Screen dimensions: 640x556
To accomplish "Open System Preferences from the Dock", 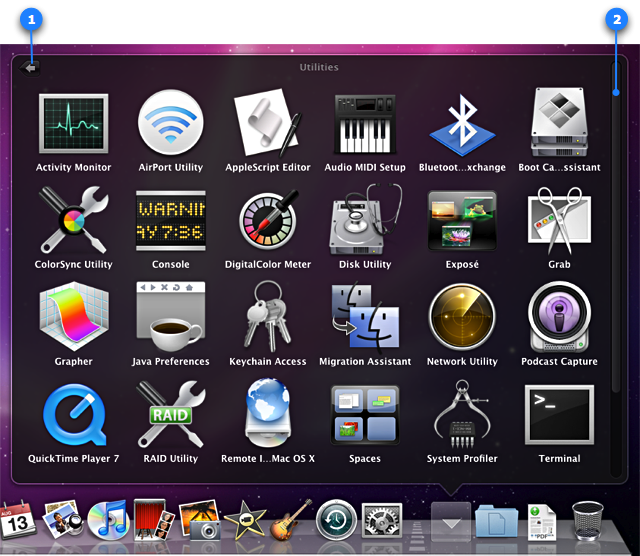I will pos(382,522).
